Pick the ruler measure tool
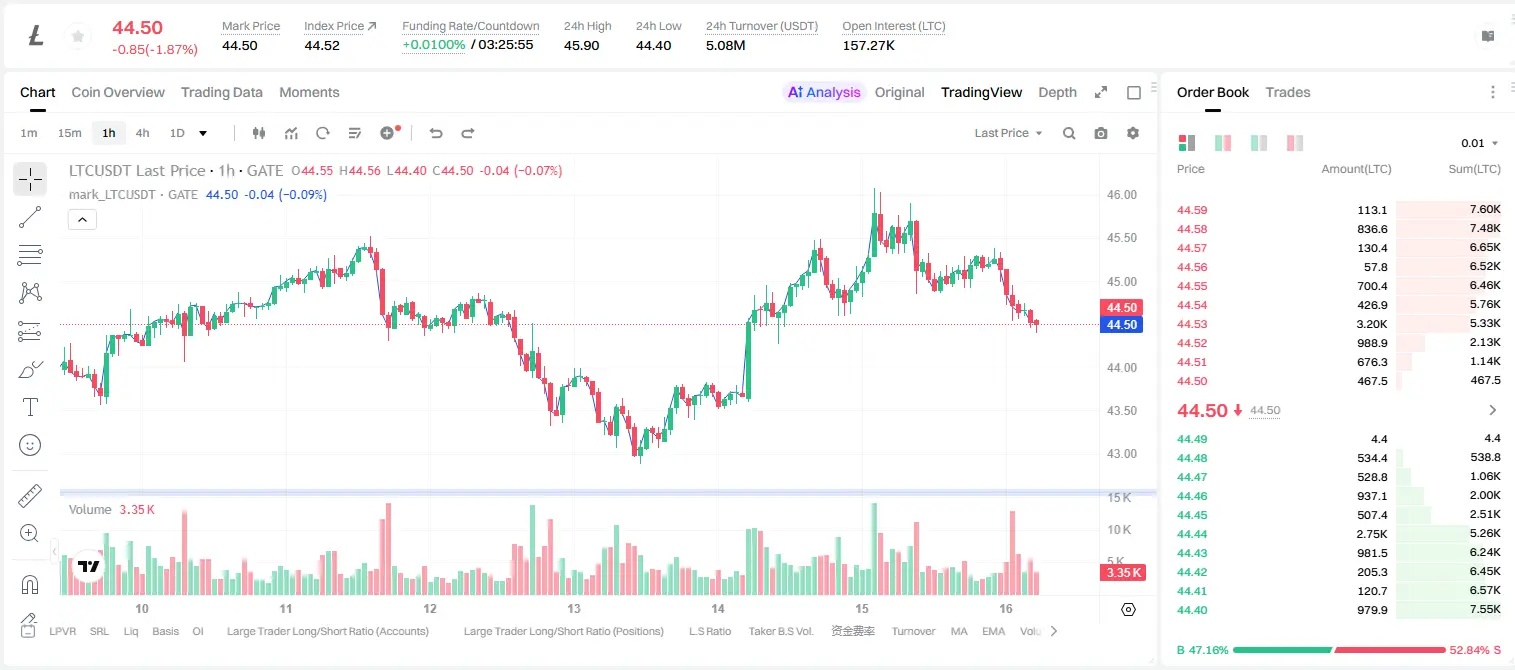Viewport: 1515px width, 670px height. click(x=30, y=495)
